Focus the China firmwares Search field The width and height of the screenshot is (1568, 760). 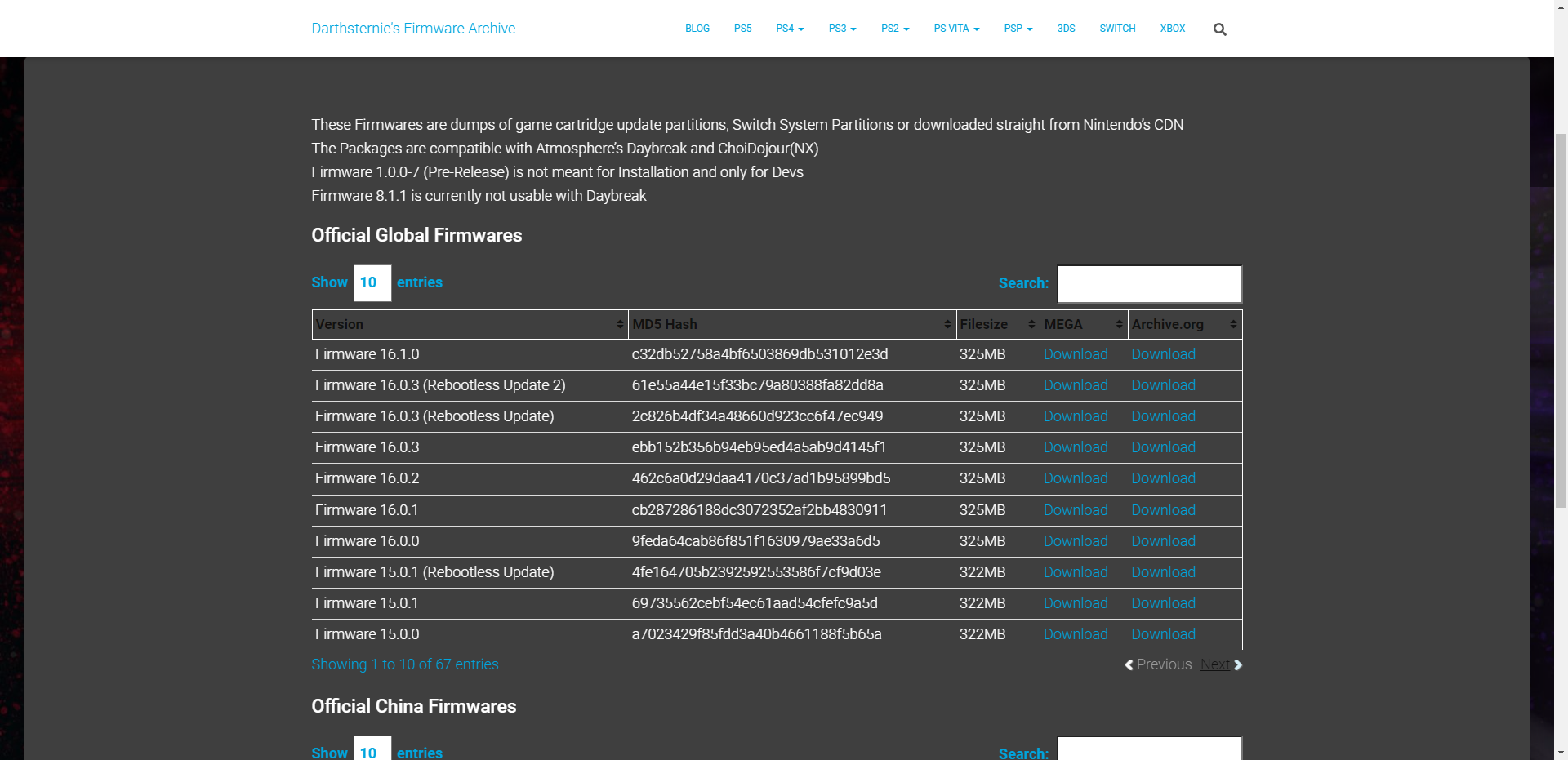point(1150,749)
